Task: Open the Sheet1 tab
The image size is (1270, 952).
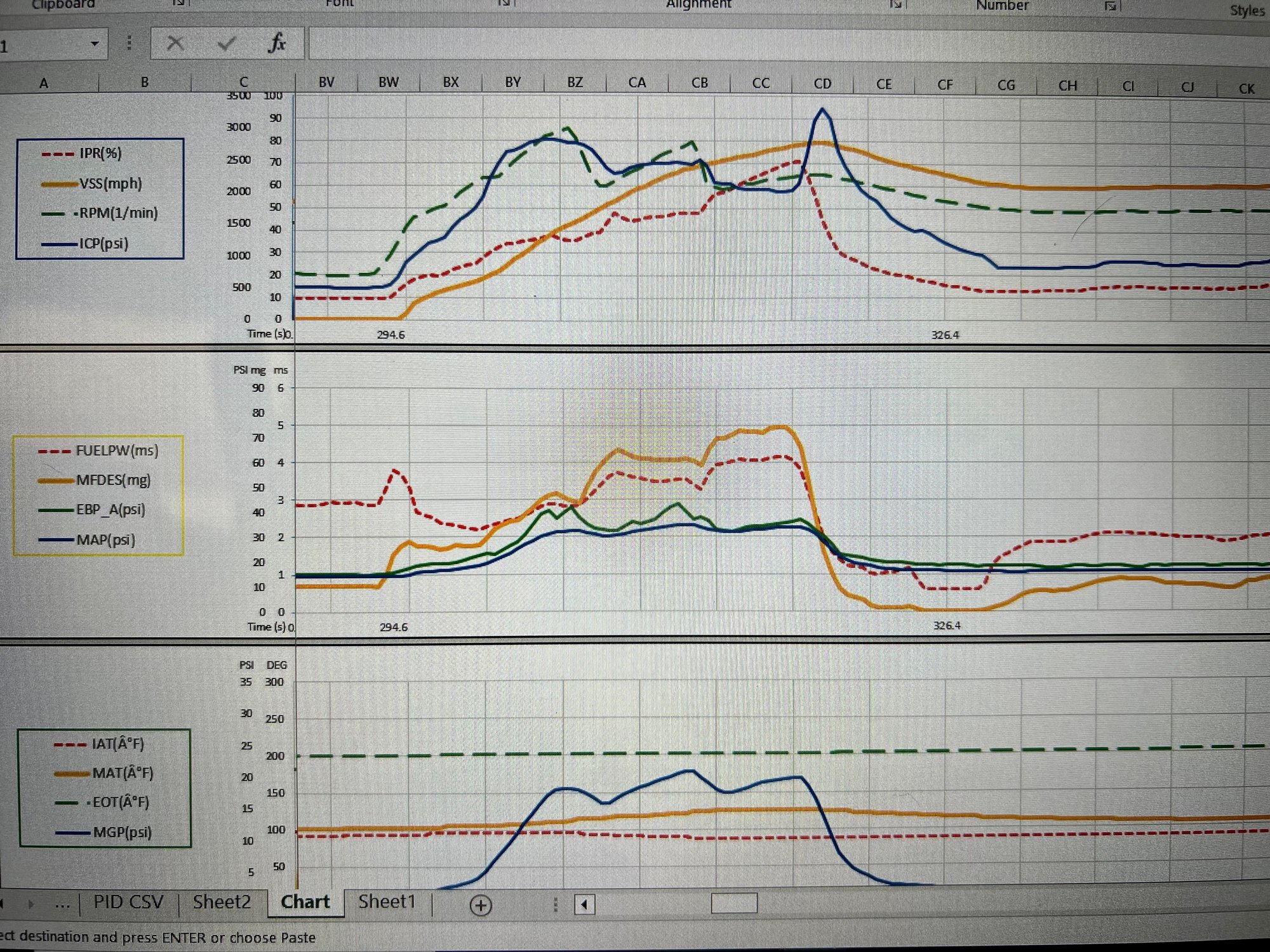Action: click(387, 902)
